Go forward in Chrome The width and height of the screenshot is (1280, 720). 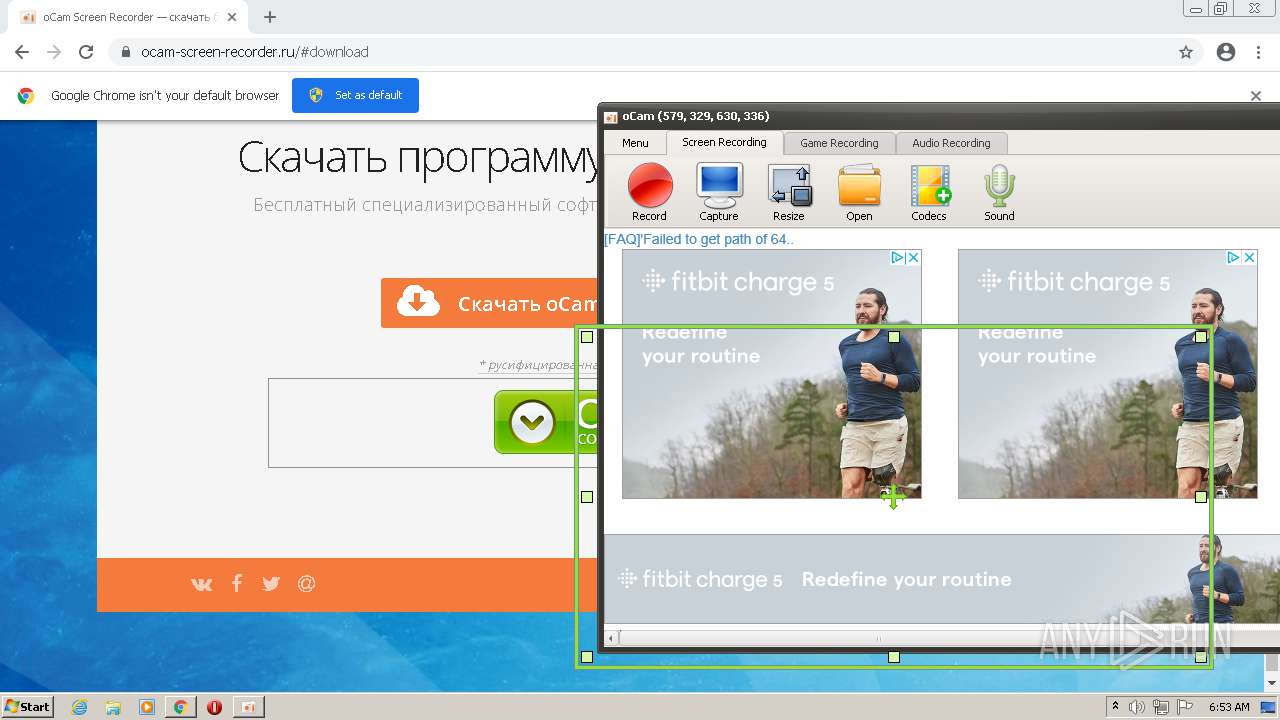point(54,52)
